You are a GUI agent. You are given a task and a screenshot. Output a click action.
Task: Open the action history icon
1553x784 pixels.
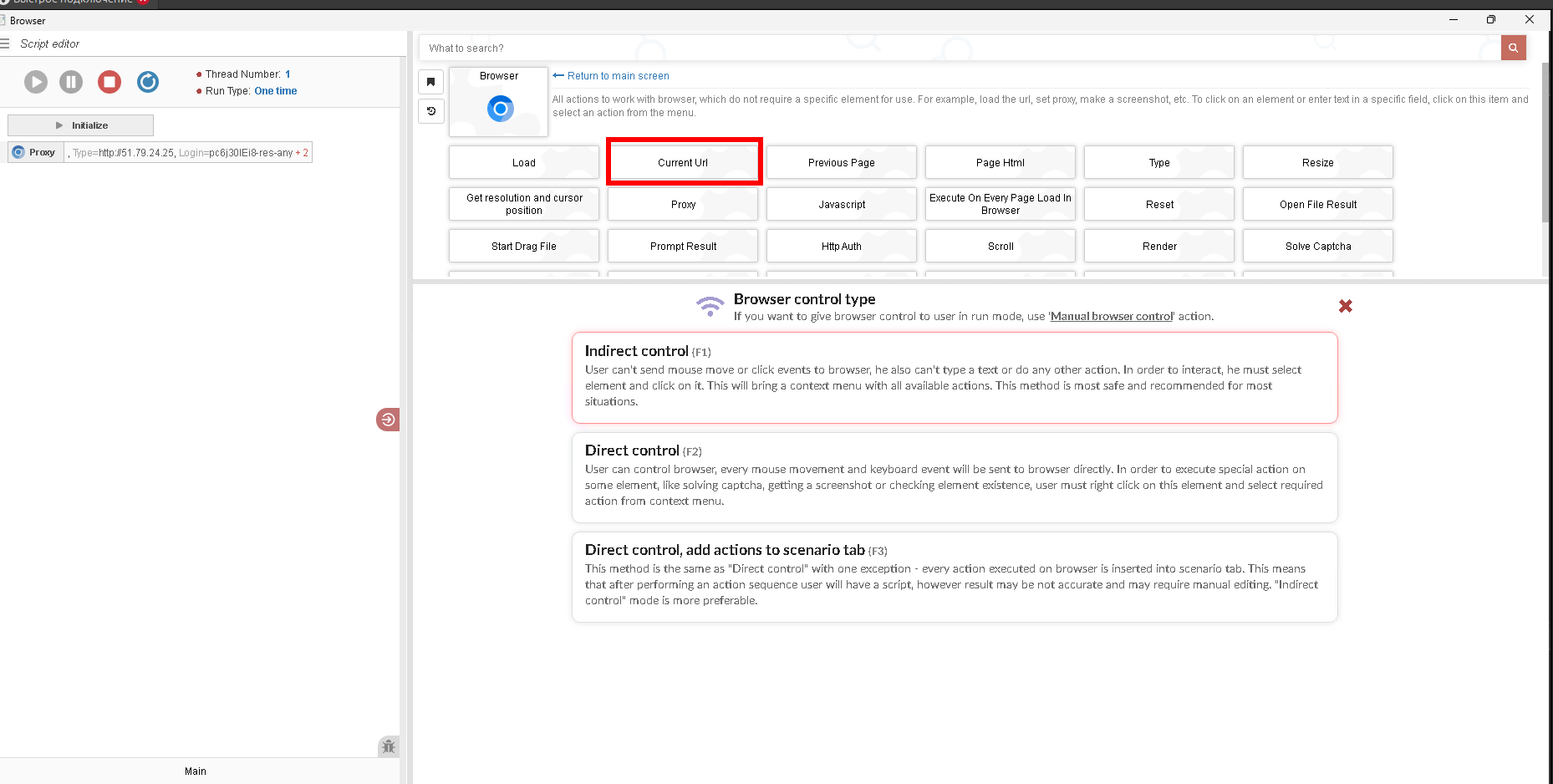click(x=430, y=111)
